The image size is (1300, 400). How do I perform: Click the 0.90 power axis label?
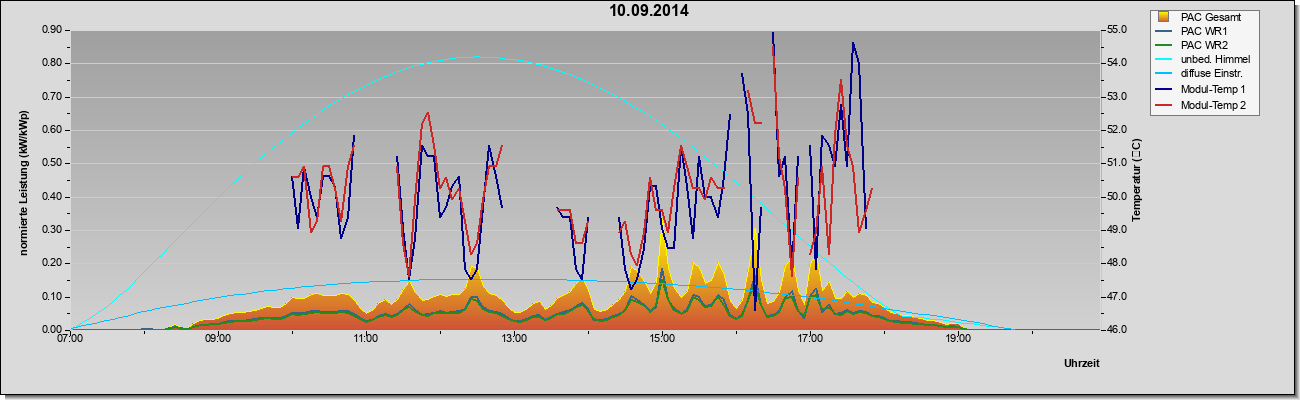click(x=53, y=30)
